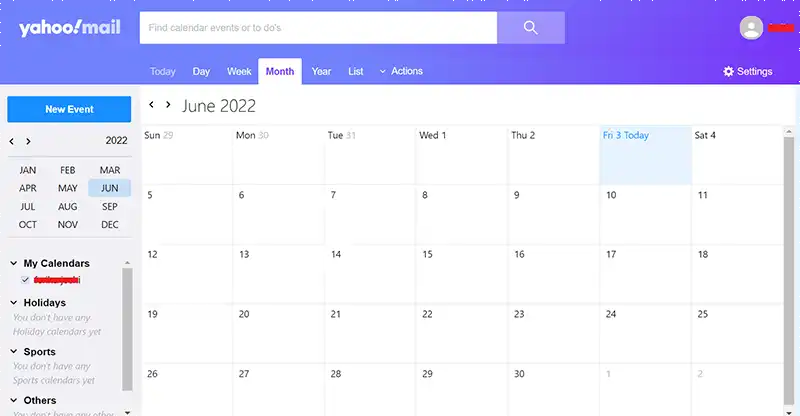
Task: Click the sidebar calendars list scrollbar
Action: [127, 329]
